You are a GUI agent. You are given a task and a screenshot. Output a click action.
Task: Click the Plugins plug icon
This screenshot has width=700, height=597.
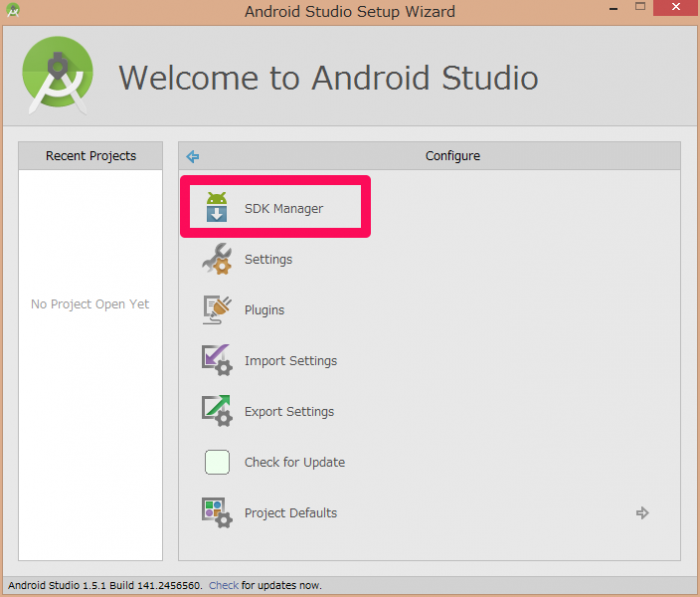[217, 310]
